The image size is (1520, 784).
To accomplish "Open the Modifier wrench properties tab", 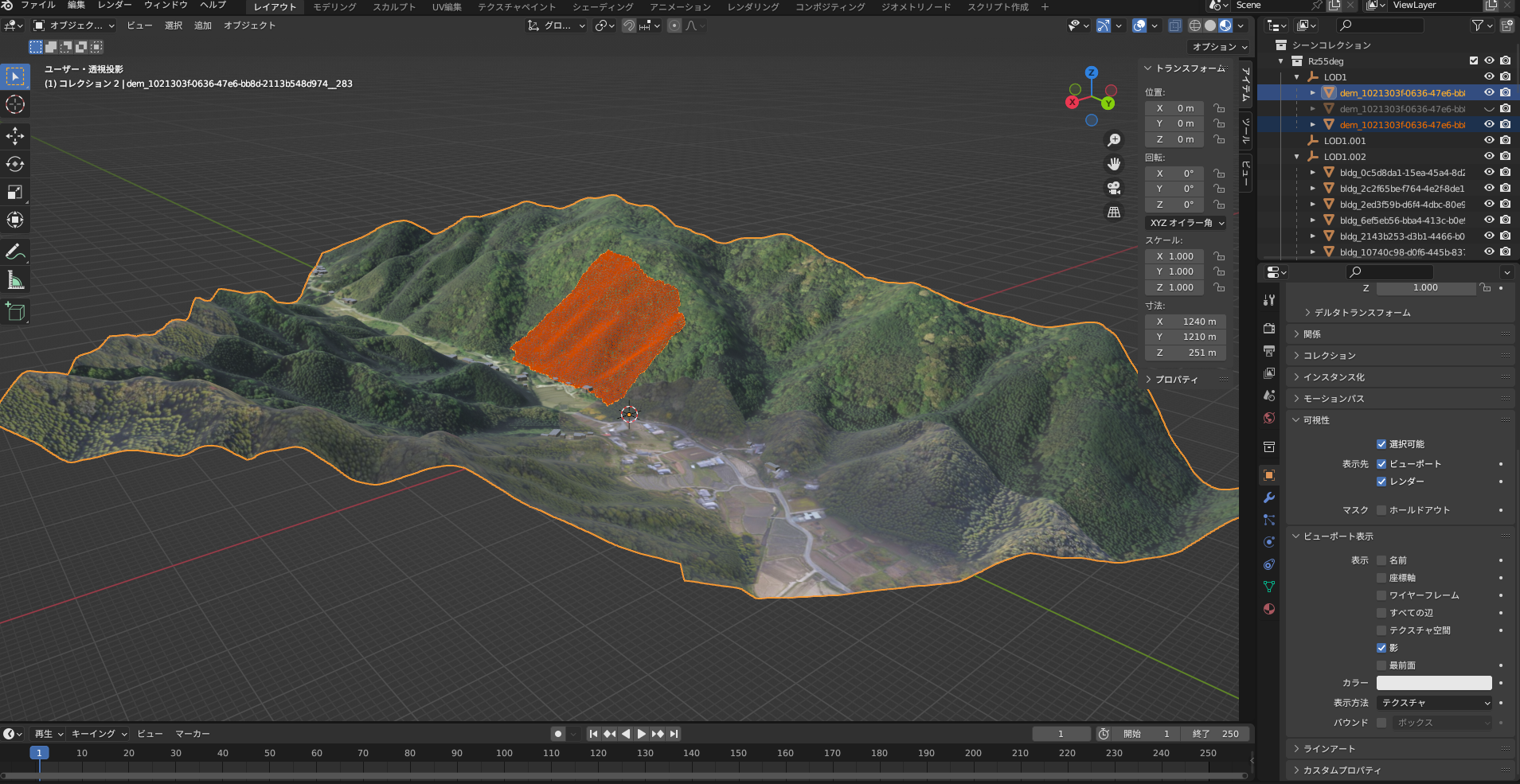I will pos(1269,497).
